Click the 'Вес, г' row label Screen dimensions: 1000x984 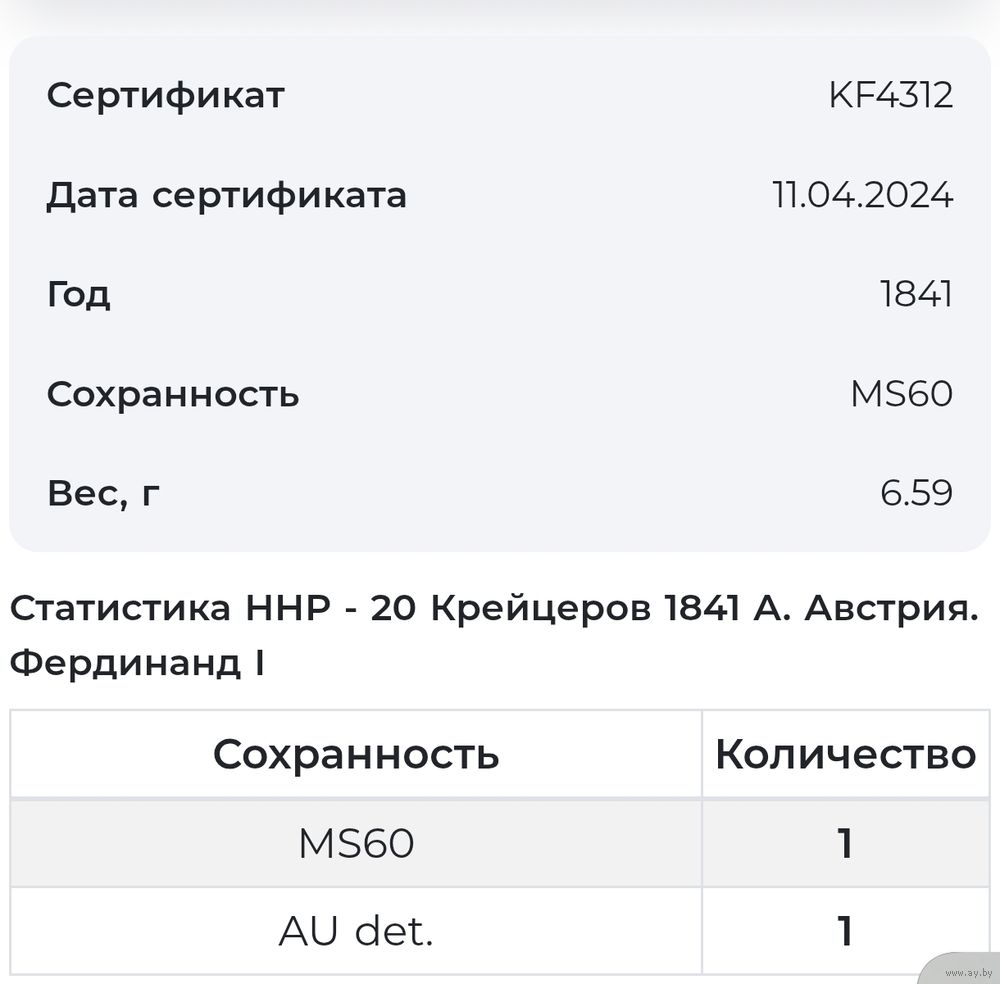click(x=103, y=493)
